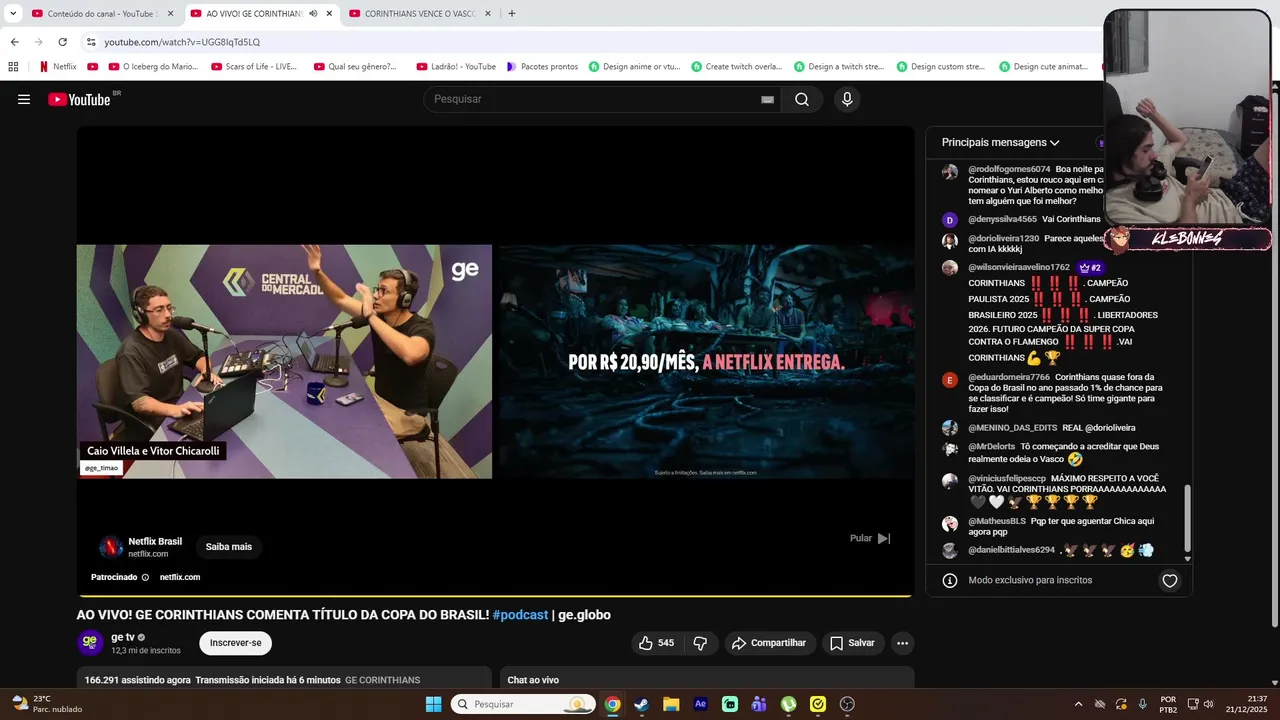Image resolution: width=1280 pixels, height=720 pixels.
Task: Send a heart reaction in chat
Action: [x=1170, y=581]
